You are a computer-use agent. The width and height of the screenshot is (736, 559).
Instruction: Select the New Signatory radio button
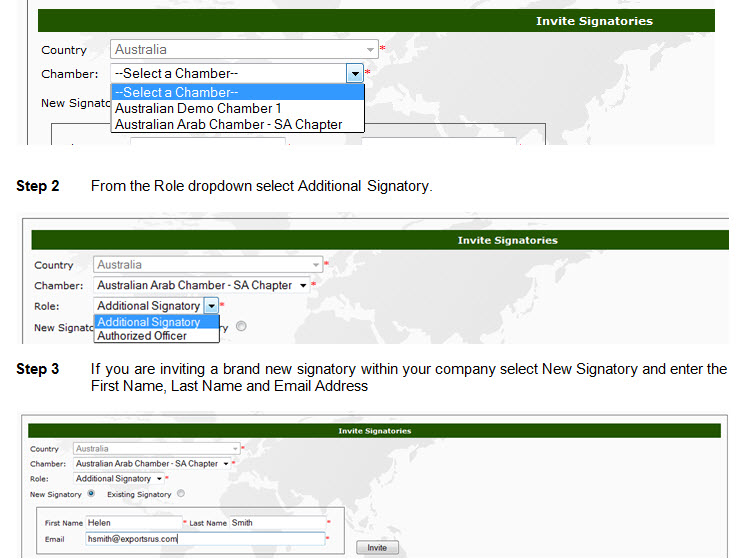[x=91, y=494]
